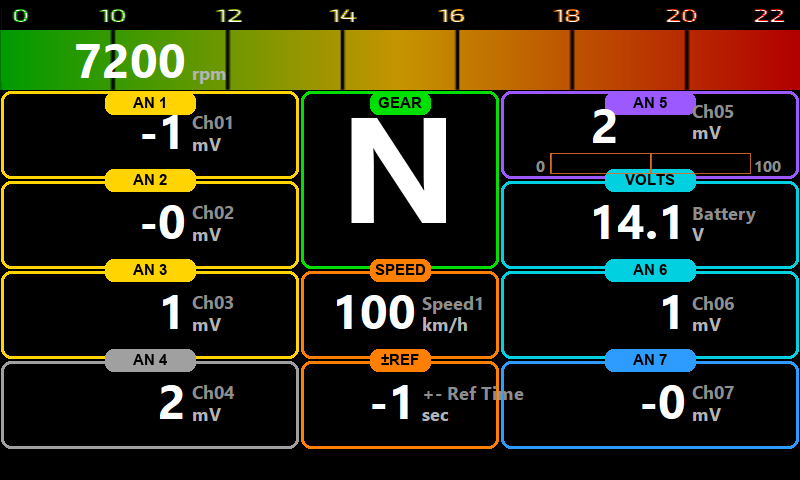Select the orange SPEED label badge
Image resolution: width=800 pixels, height=480 pixels.
coord(400,270)
